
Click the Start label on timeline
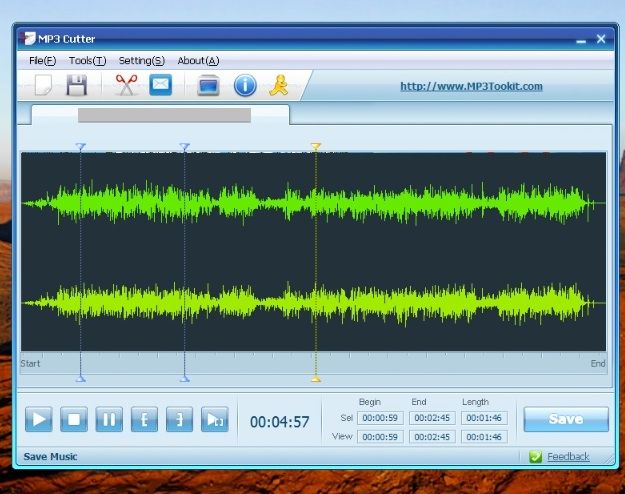coord(30,363)
